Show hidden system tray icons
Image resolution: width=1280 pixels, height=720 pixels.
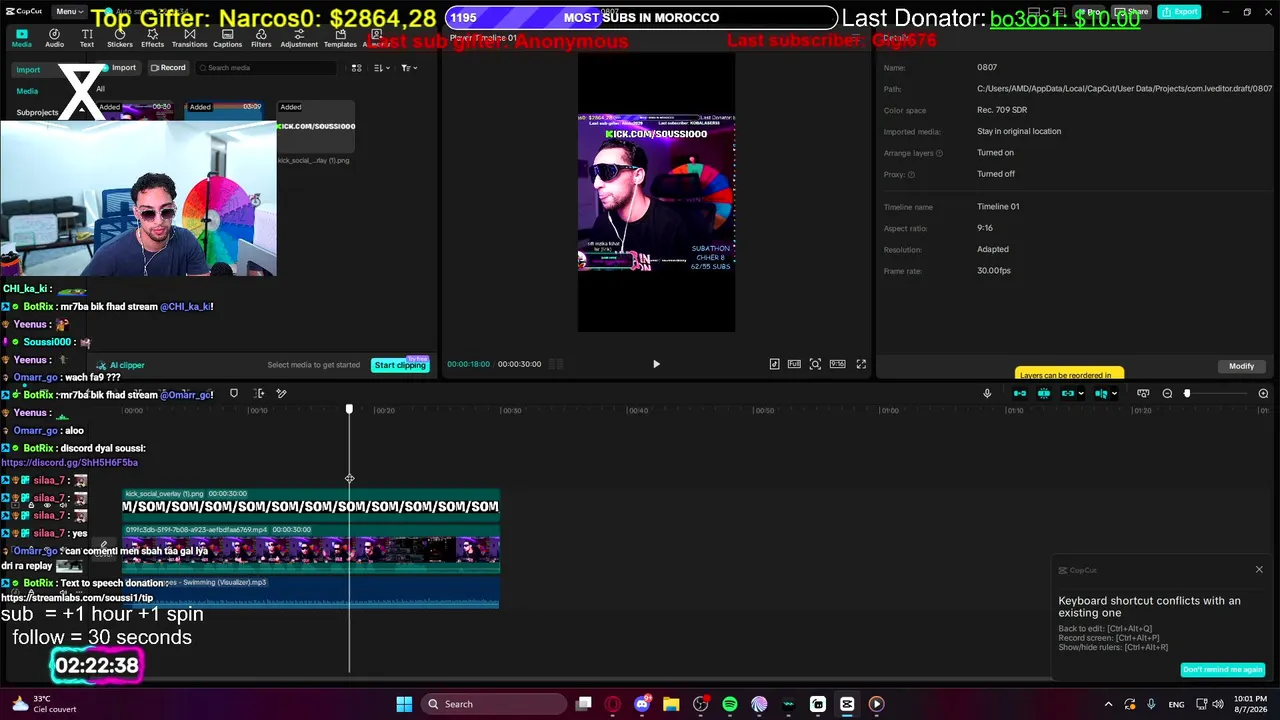tap(1108, 704)
